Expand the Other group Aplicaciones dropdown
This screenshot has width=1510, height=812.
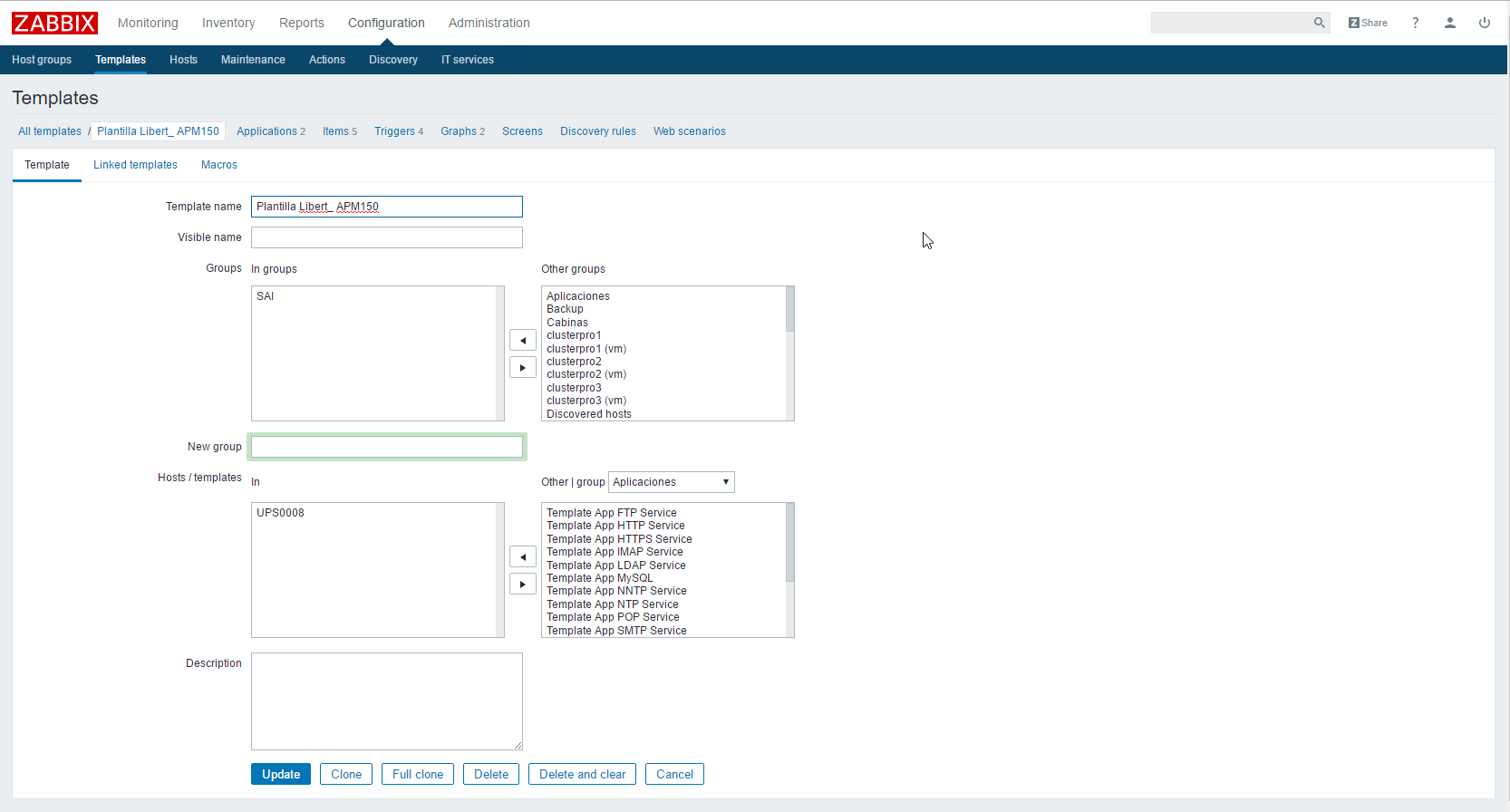(x=671, y=482)
